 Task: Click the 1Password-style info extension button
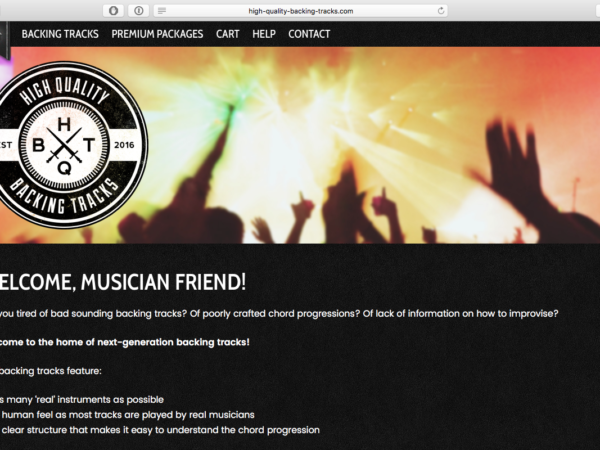click(x=139, y=11)
